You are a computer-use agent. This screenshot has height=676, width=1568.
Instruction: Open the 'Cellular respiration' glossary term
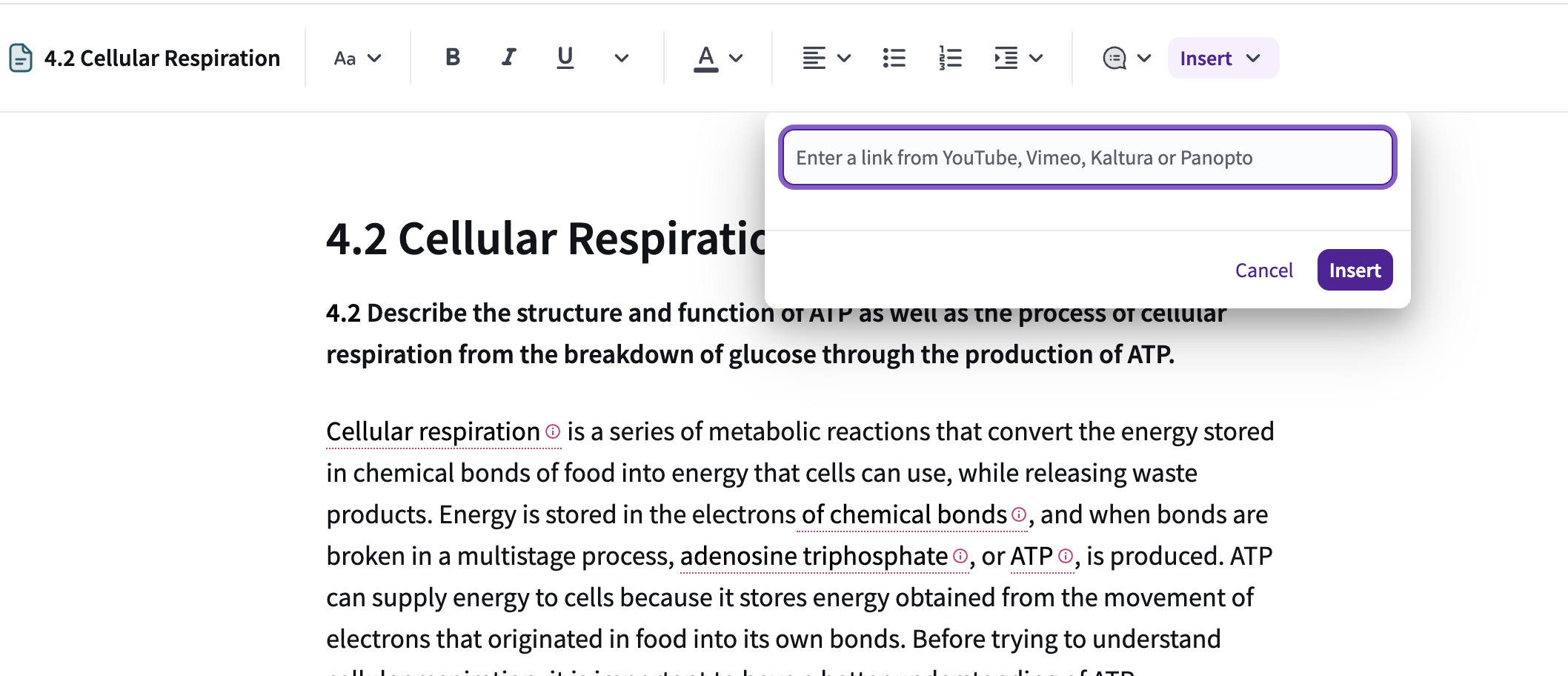point(433,431)
